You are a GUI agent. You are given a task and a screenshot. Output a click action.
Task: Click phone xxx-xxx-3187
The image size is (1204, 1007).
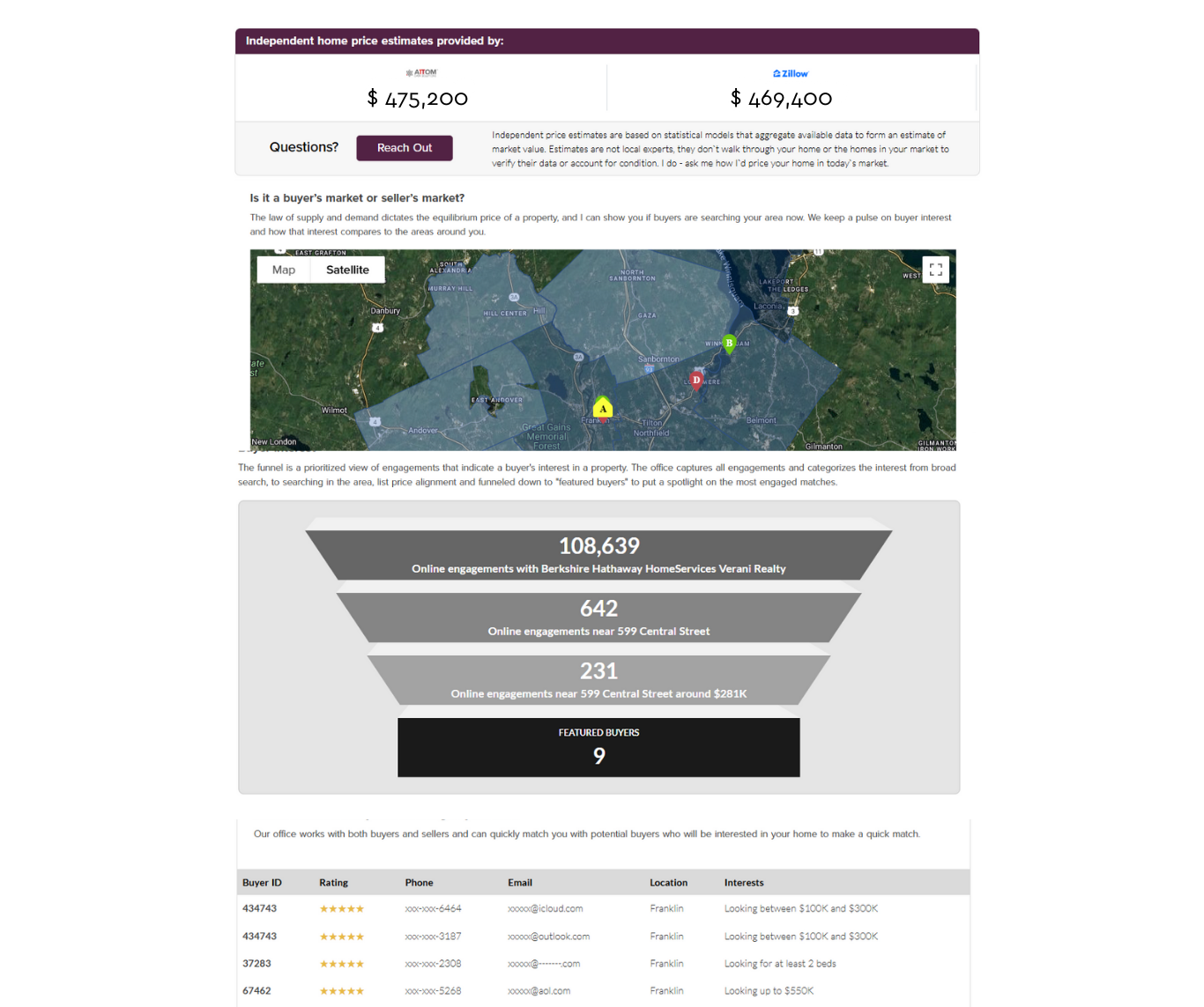pyautogui.click(x=433, y=937)
